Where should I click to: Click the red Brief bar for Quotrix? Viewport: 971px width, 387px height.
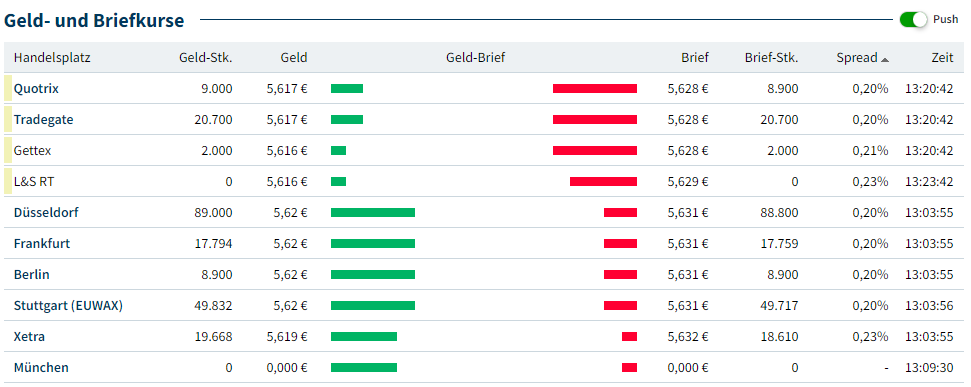[594, 89]
